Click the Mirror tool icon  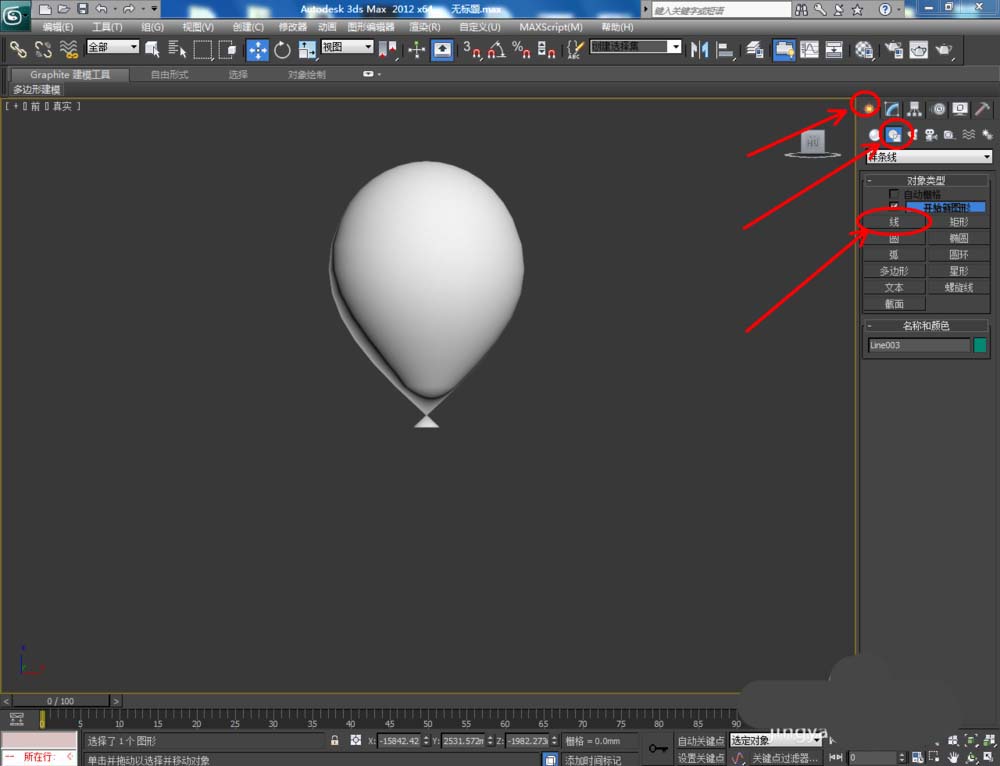(x=700, y=49)
